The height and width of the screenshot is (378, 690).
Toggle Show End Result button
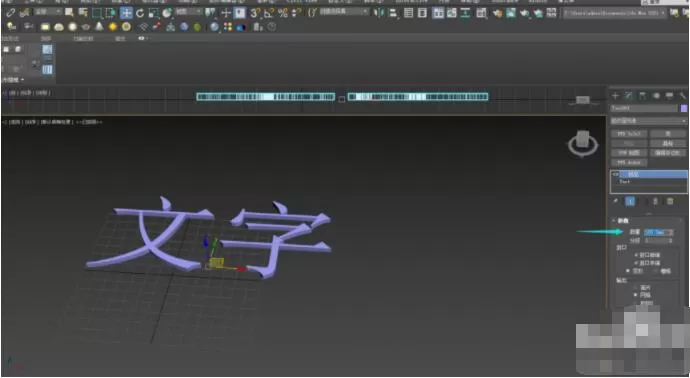(630, 201)
